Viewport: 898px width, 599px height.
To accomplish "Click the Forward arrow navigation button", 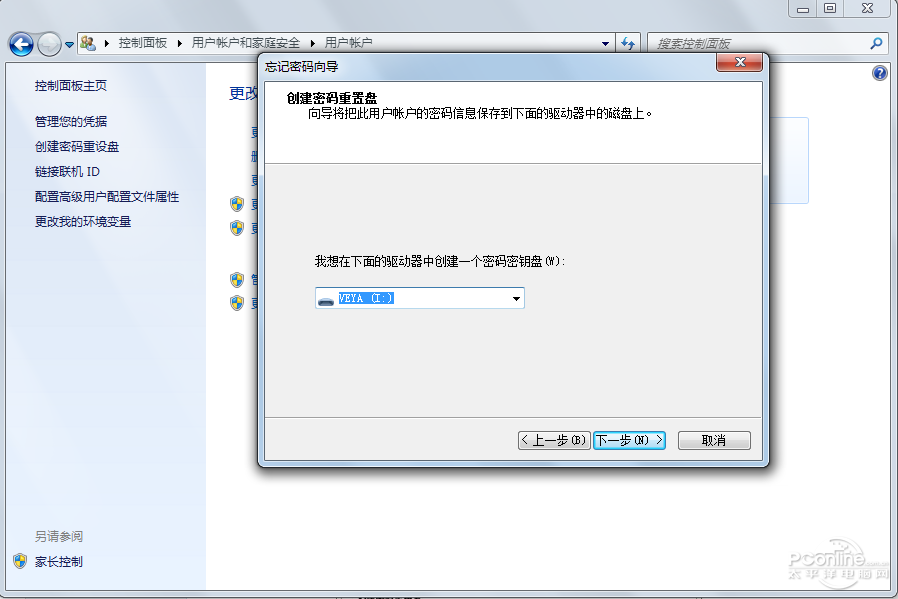I will click(x=49, y=44).
